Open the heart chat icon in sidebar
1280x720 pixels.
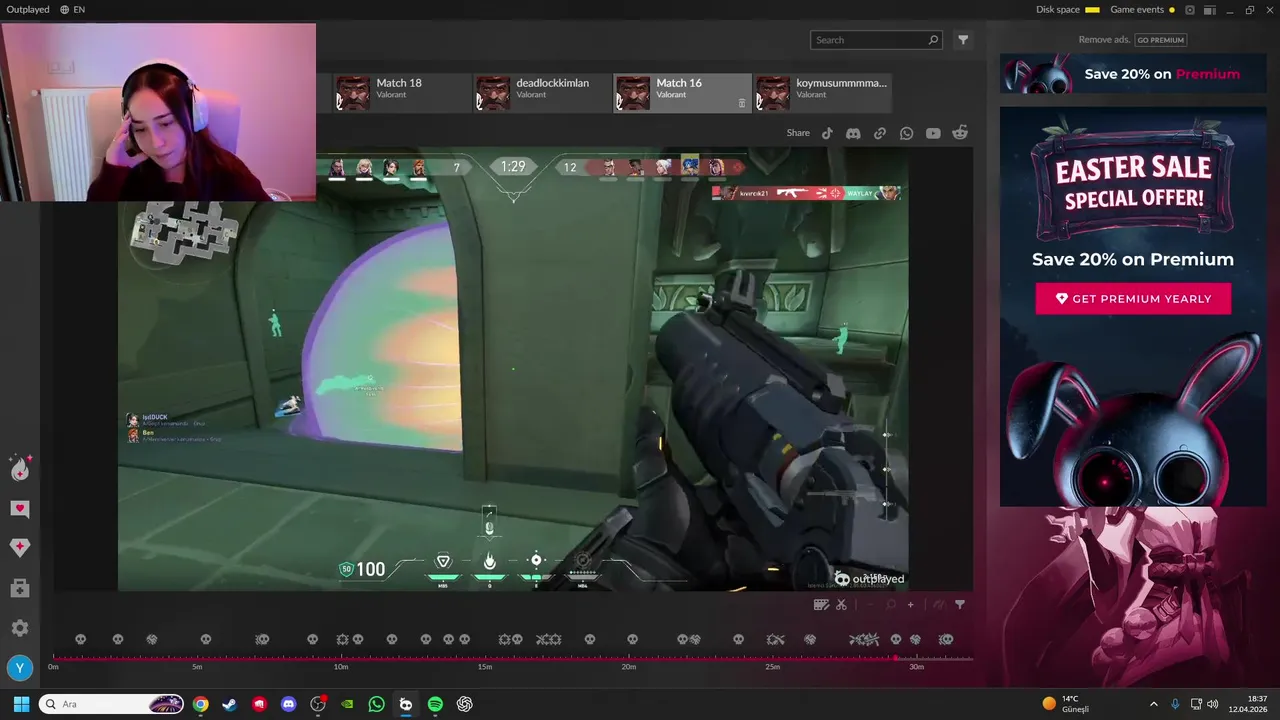(x=20, y=509)
